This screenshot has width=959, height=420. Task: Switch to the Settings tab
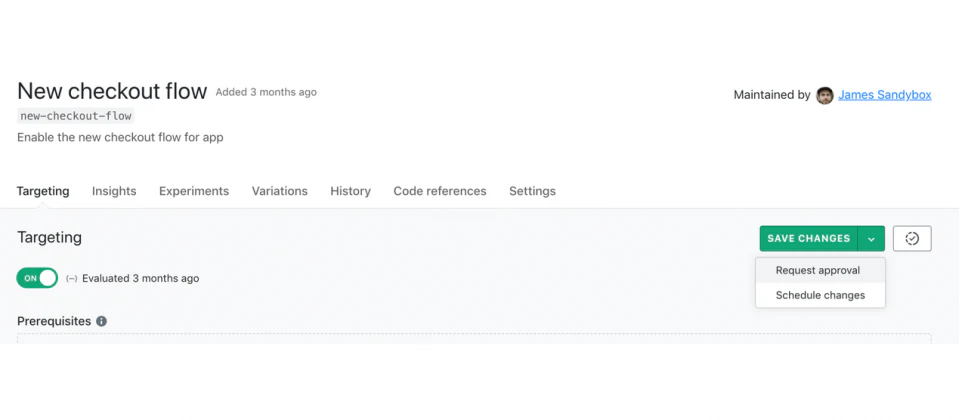click(x=532, y=191)
